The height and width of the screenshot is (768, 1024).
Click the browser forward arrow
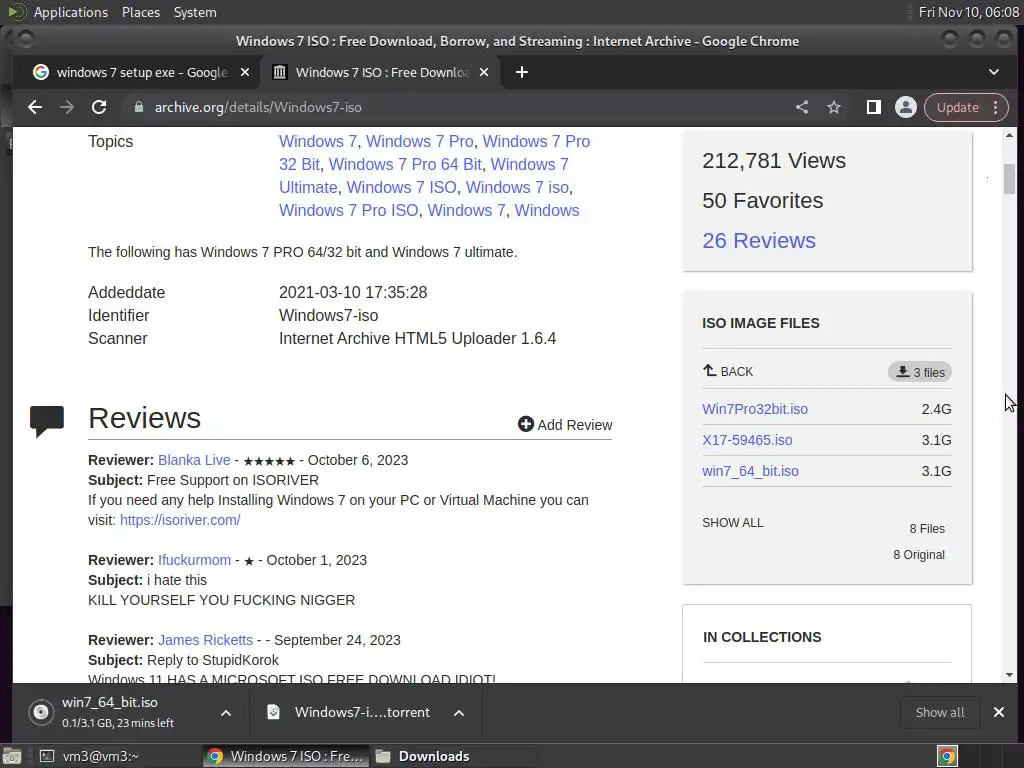coord(67,107)
